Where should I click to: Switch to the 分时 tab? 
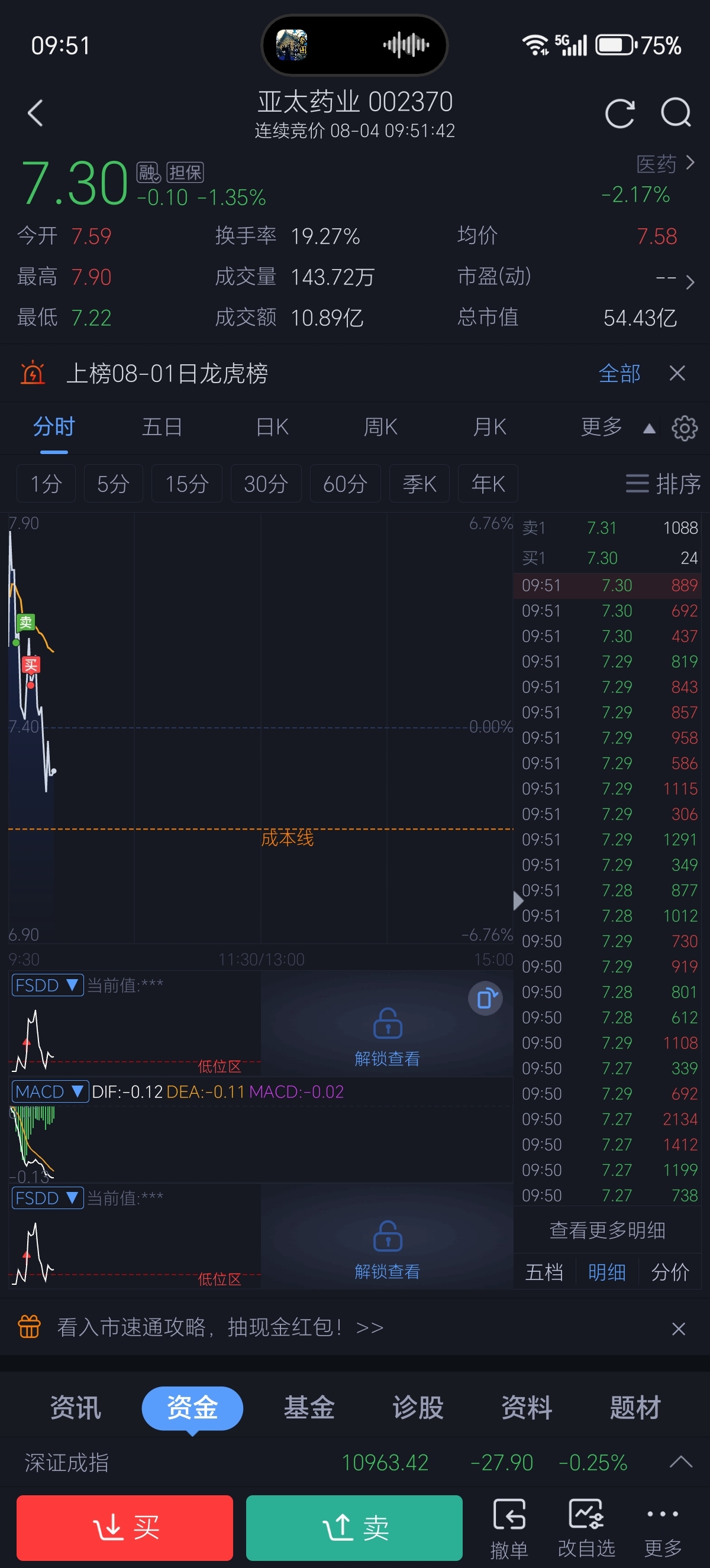(54, 427)
